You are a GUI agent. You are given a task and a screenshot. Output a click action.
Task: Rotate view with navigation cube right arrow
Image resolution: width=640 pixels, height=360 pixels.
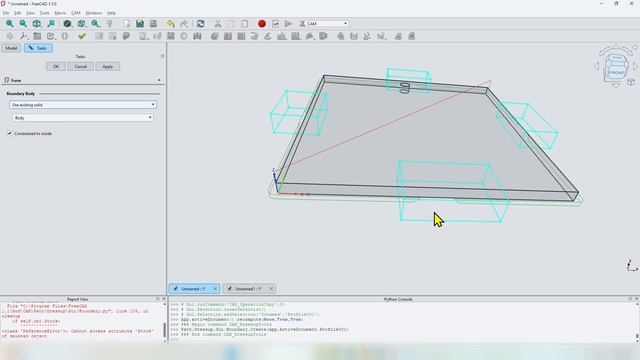pos(635,66)
